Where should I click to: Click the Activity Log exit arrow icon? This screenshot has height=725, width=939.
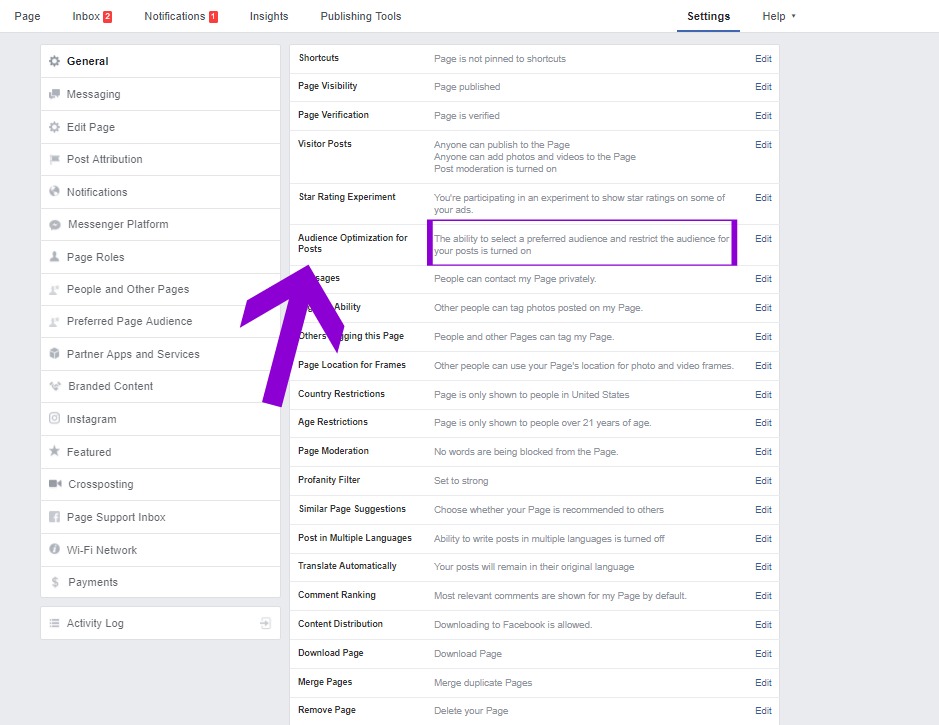[x=265, y=623]
